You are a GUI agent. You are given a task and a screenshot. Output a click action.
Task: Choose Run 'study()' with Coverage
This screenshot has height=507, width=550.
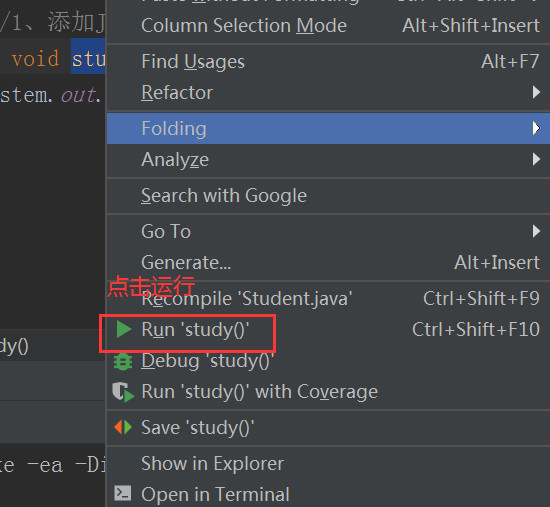point(328,392)
